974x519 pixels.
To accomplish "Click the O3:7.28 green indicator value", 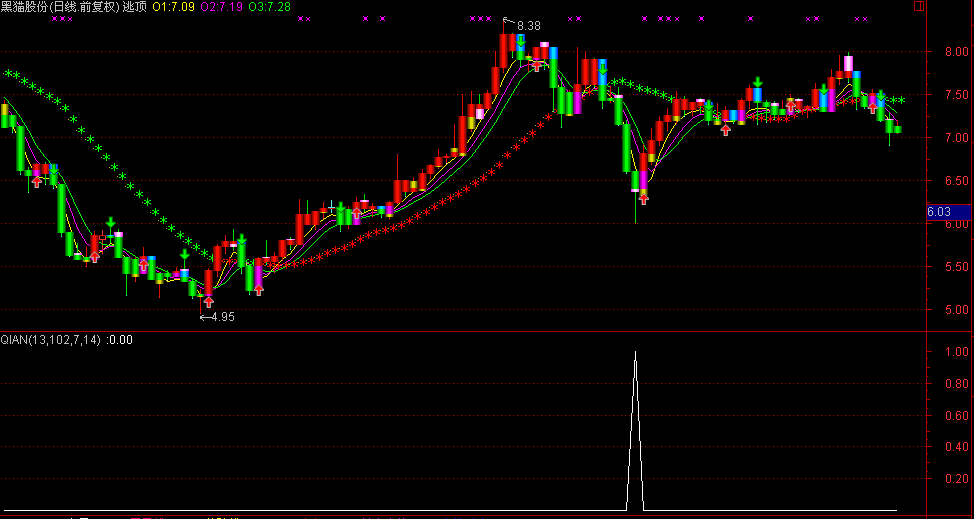I will [x=270, y=7].
